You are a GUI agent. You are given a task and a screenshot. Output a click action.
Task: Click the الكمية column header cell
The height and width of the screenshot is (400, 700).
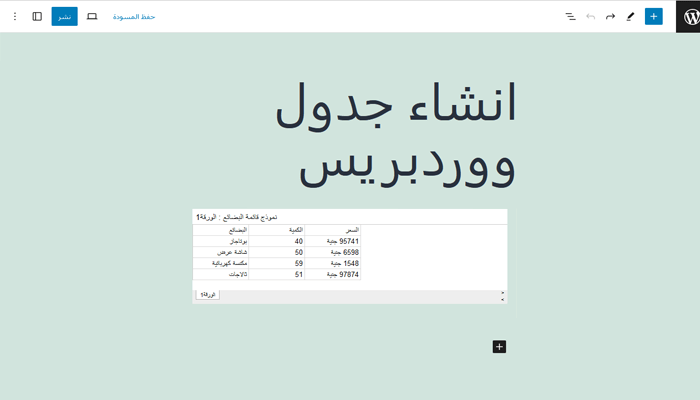277,230
